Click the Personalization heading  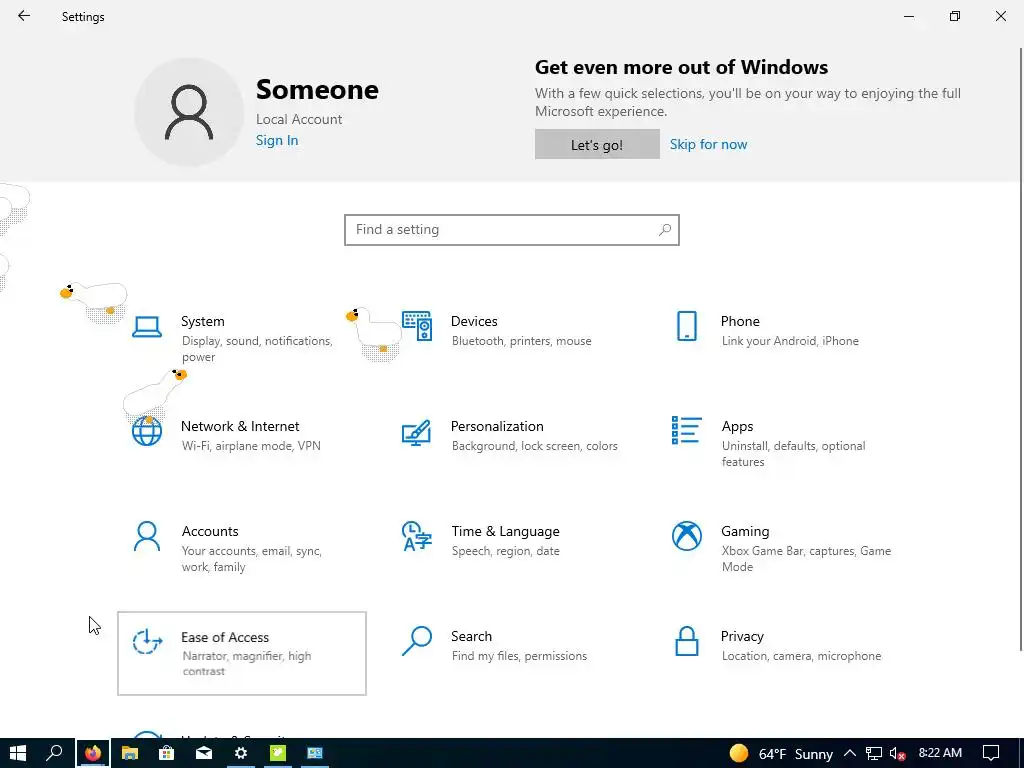pyautogui.click(x=497, y=426)
